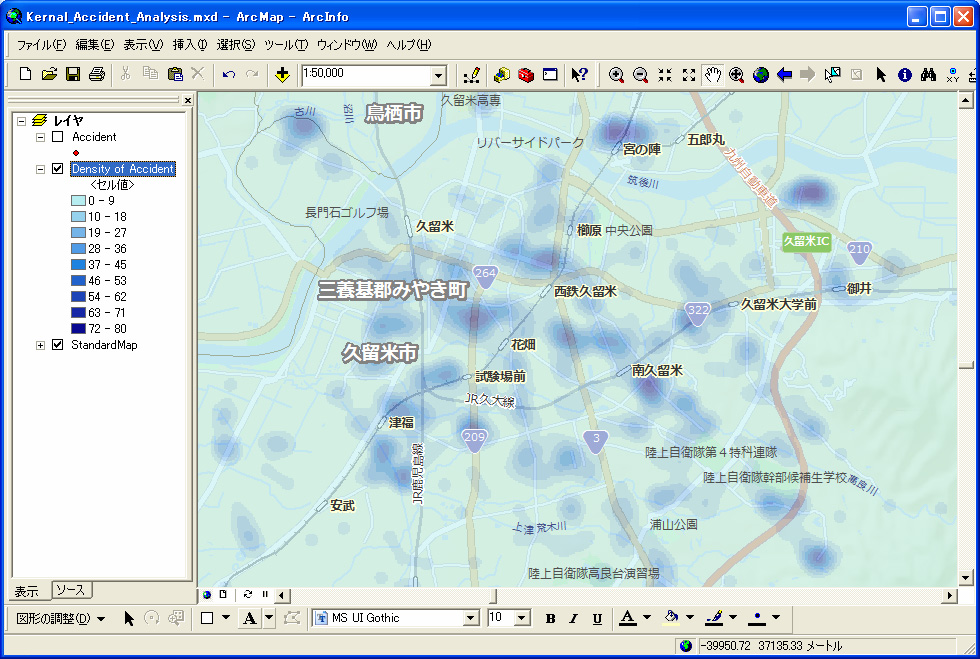Select the Pan hand tool
980x659 pixels.
click(712, 74)
